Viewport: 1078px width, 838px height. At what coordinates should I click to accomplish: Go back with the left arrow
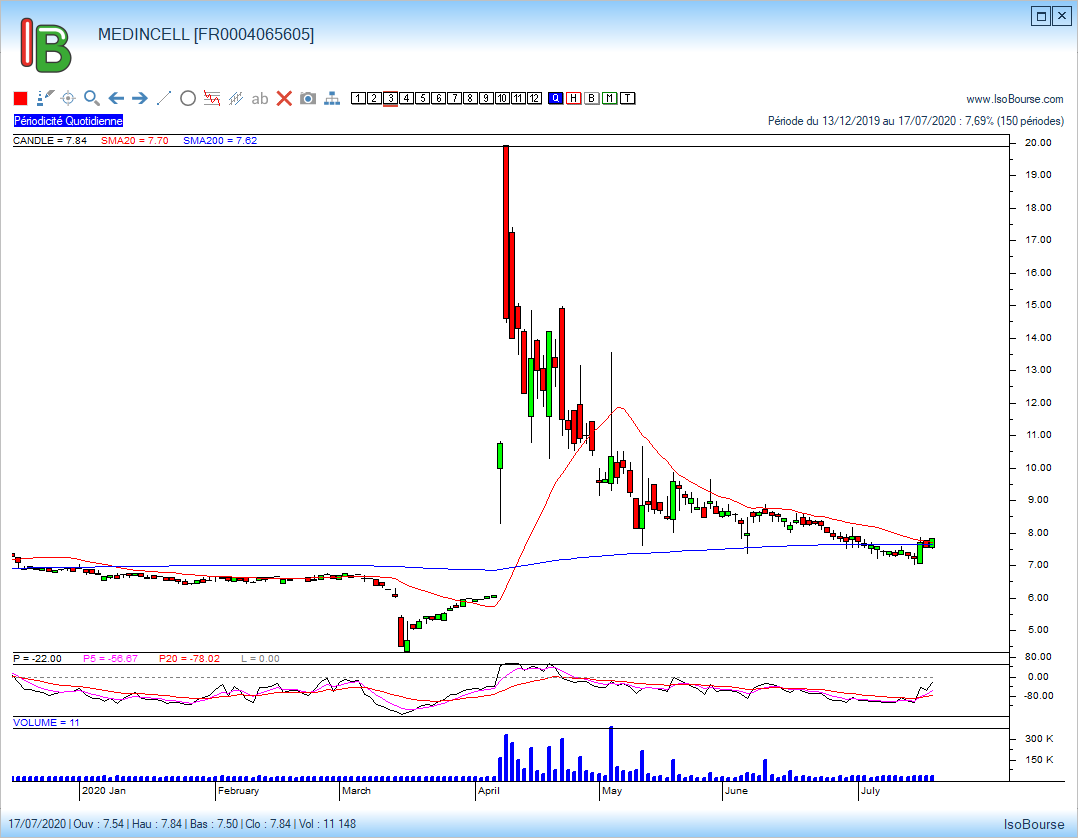pyautogui.click(x=116, y=98)
